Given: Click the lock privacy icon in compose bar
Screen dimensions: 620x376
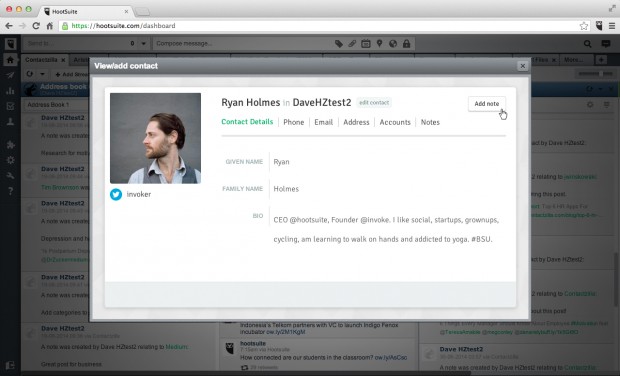Looking at the screenshot, I should point(406,43).
